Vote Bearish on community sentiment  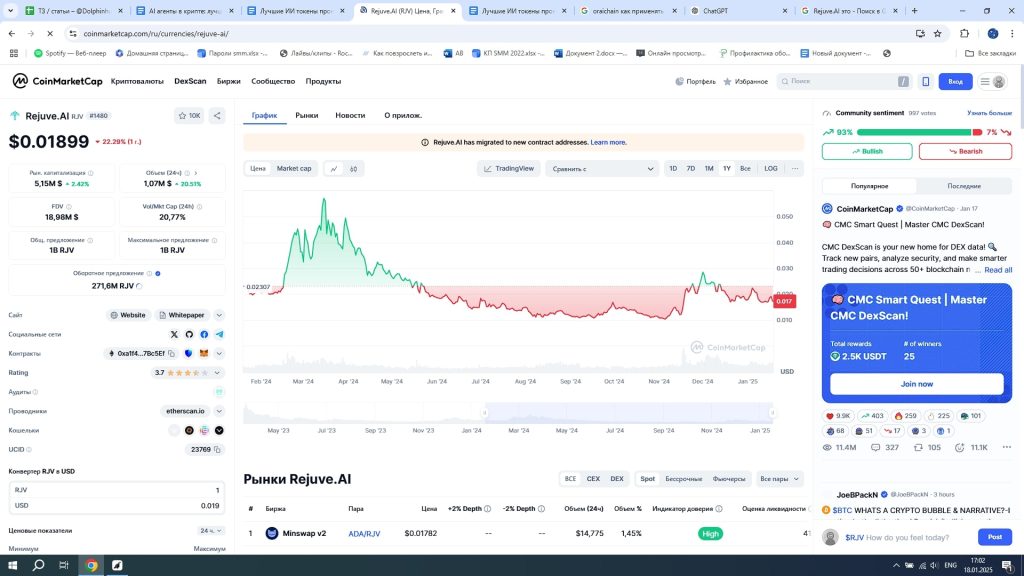pos(965,152)
